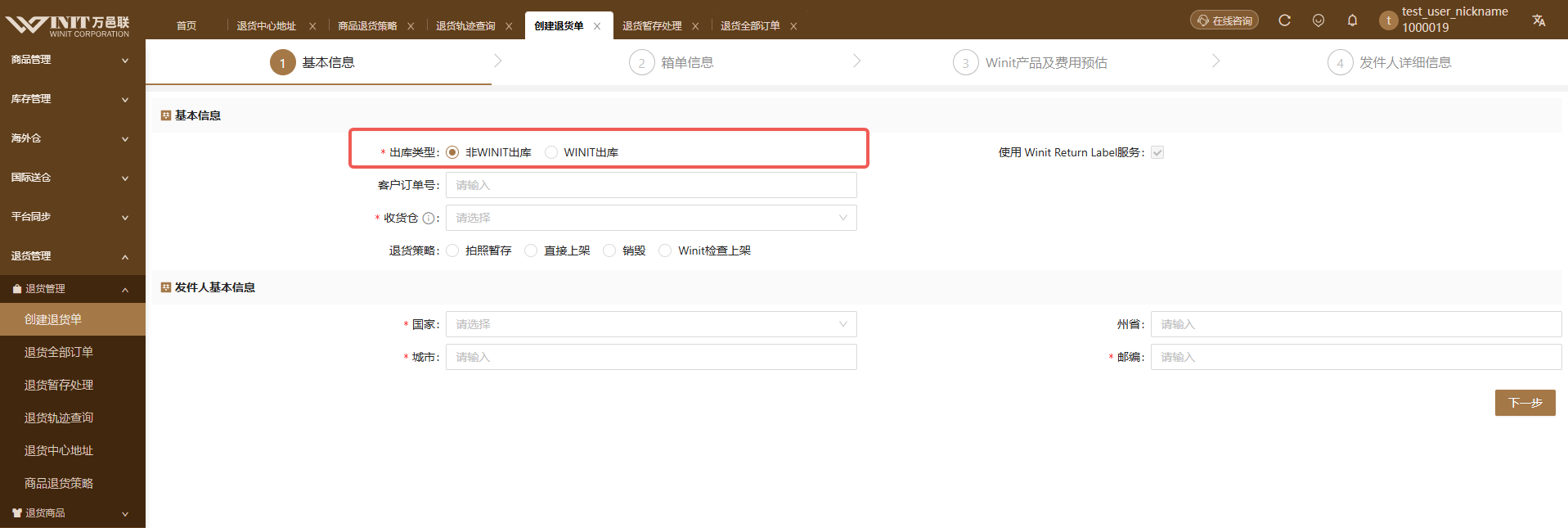Close the 退货中心地址 tab
The height and width of the screenshot is (528, 1568).
pos(312,26)
